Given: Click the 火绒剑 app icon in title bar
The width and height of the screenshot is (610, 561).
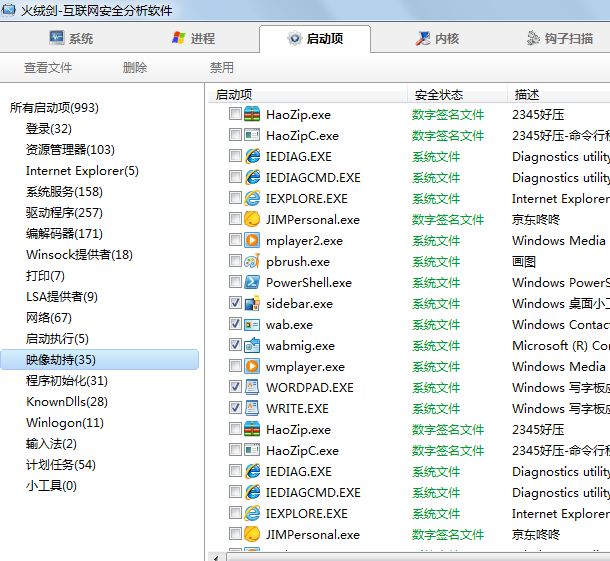Looking at the screenshot, I should pyautogui.click(x=8, y=10).
